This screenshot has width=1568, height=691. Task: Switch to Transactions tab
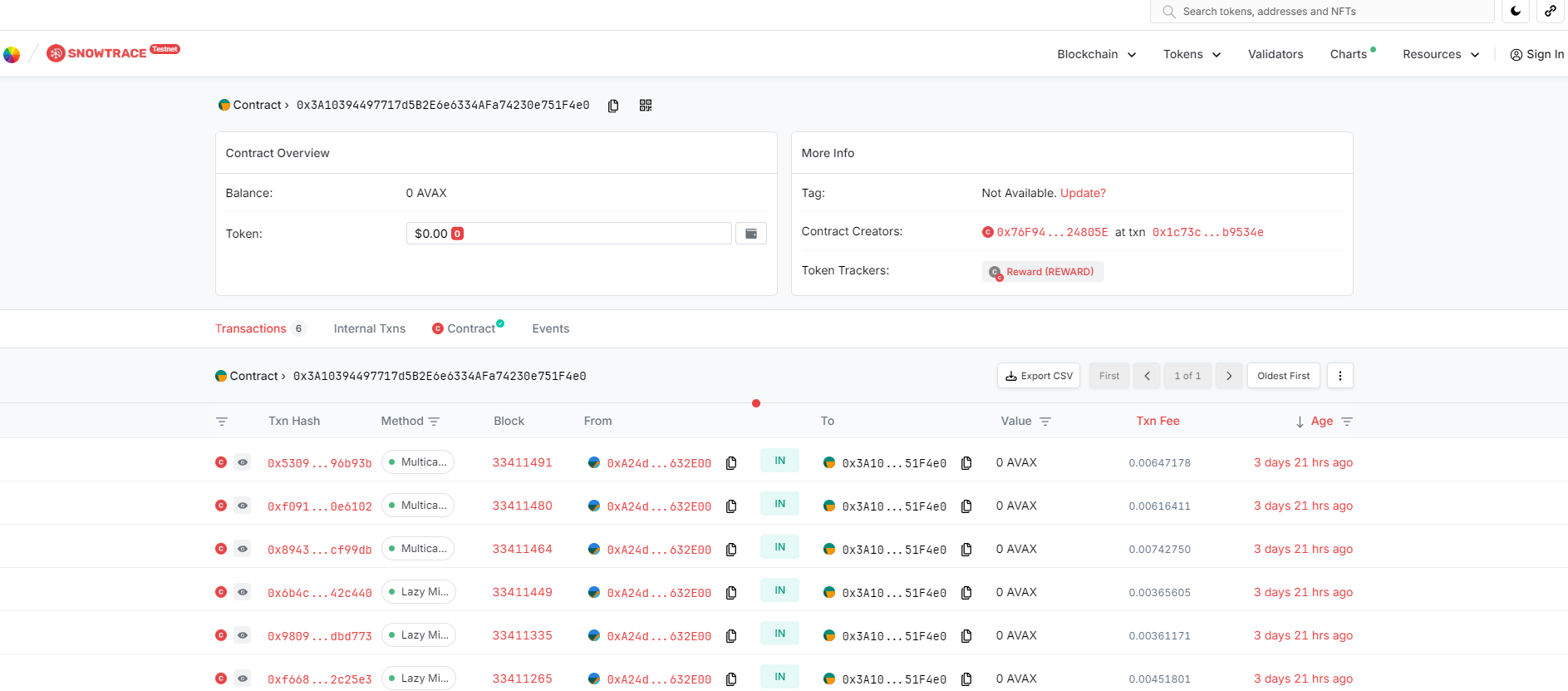tap(260, 328)
